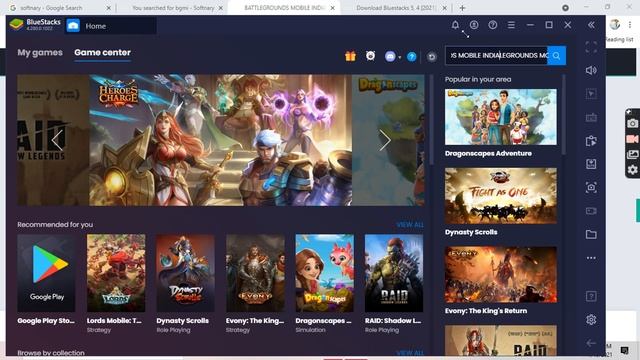
Task: Open Evony: The King's Return popular card
Action: coord(500,275)
